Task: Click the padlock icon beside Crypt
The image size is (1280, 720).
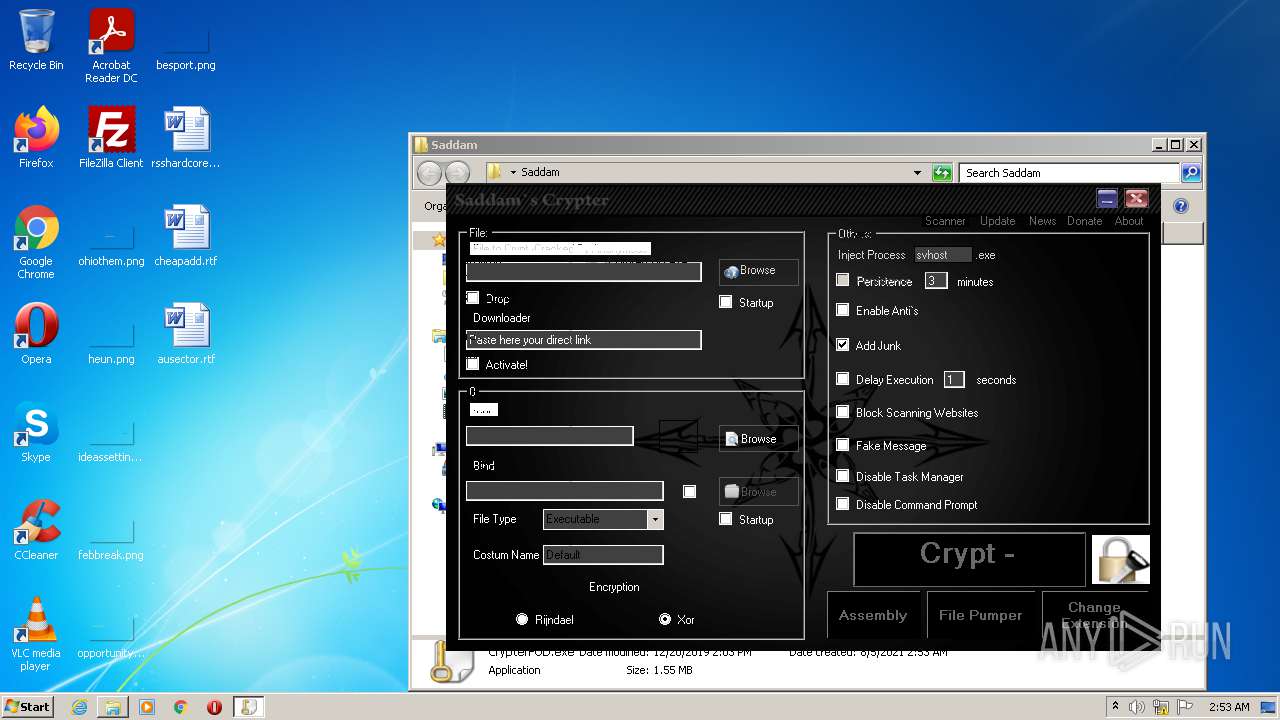Action: [1120, 559]
